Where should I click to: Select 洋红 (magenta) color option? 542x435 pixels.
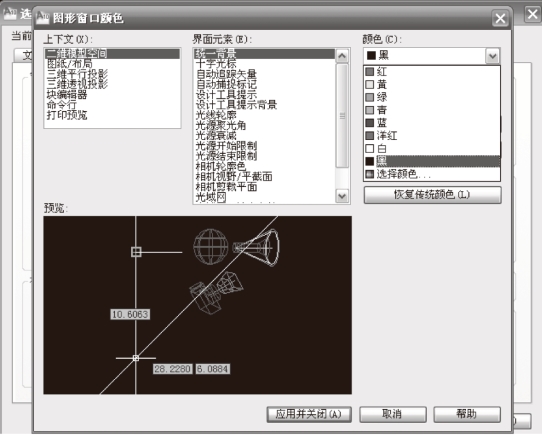tap(432, 136)
